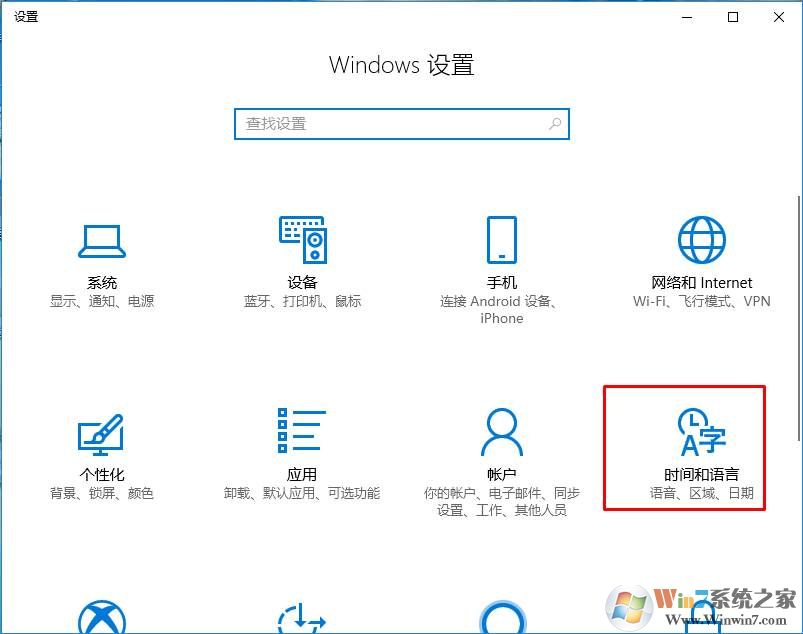Click the 卸载、默认应用、可选功能 description
Viewport: 803px width, 634px height.
[302, 493]
